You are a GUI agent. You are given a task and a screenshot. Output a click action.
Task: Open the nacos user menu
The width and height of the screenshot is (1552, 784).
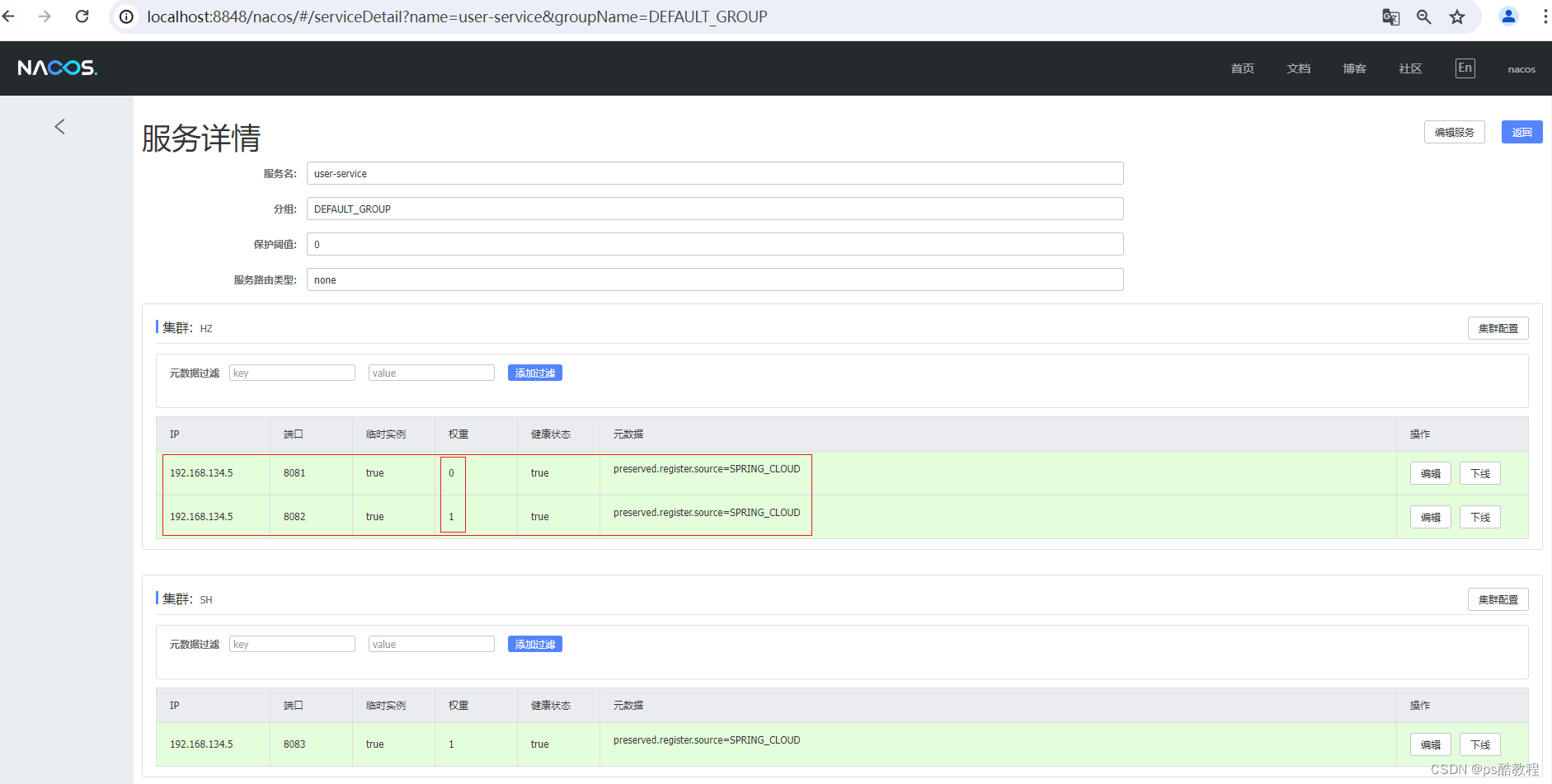click(x=1521, y=69)
